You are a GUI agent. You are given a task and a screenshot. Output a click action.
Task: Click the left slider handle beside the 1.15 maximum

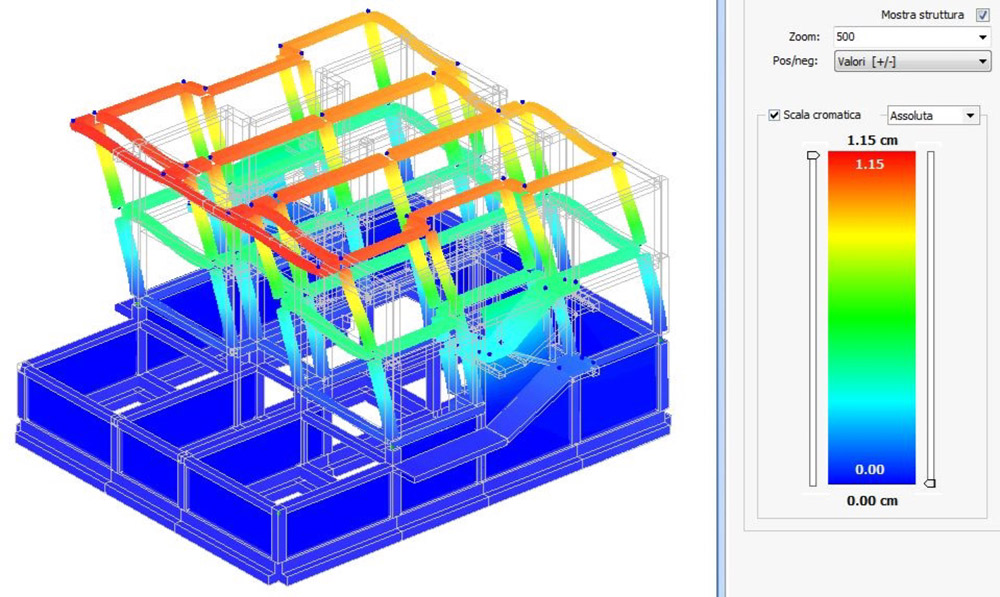[813, 155]
